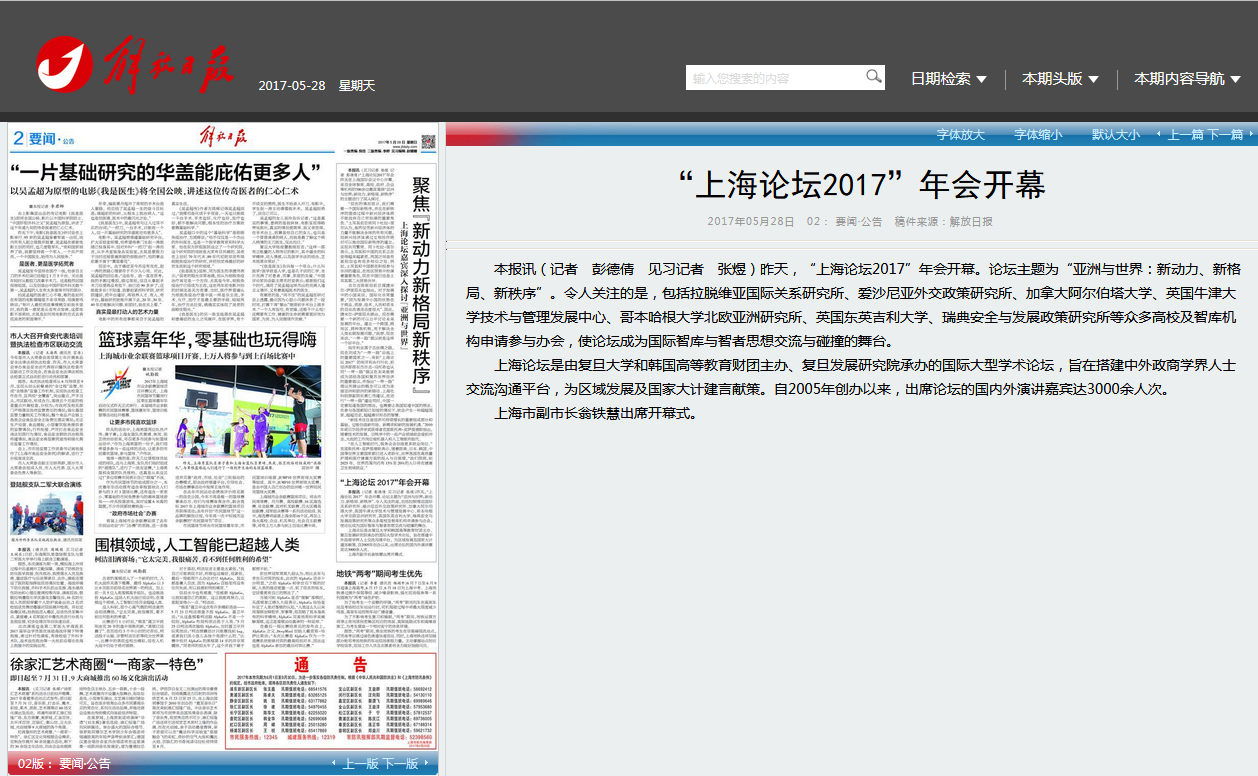Screen dimensions: 1258x776
Task: Open the 本期内容导航 dropdown
Action: 1188,79
